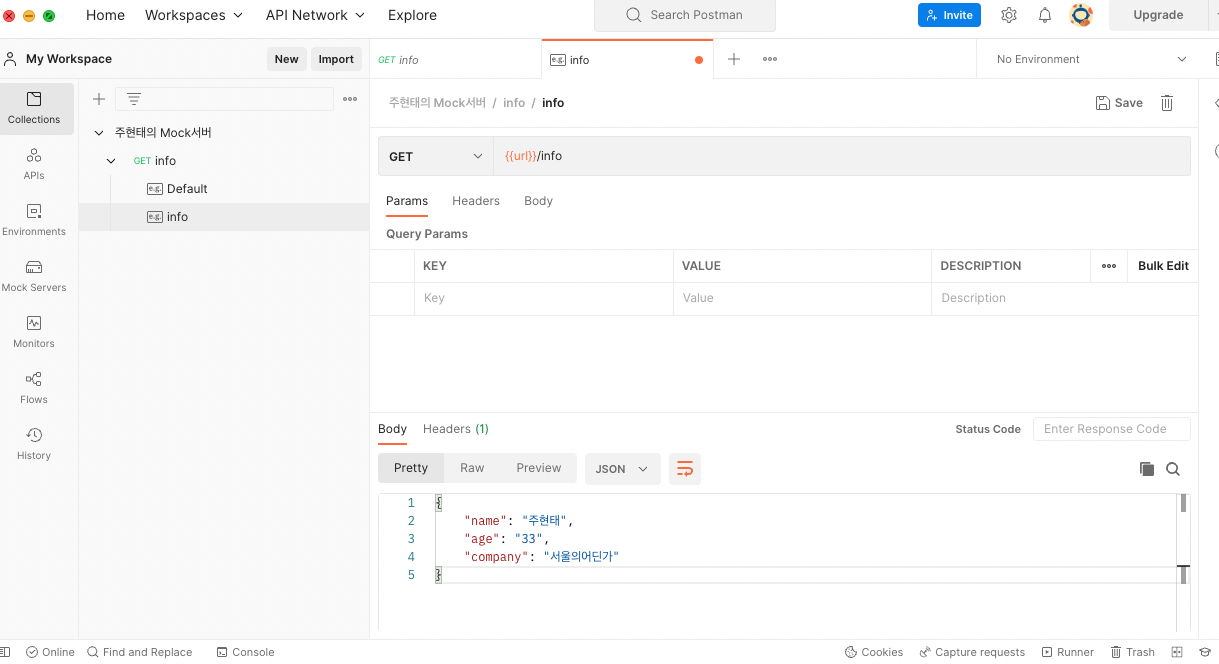Click the Invite button
Image resolution: width=1219 pixels, height=664 pixels.
pyautogui.click(x=949, y=15)
